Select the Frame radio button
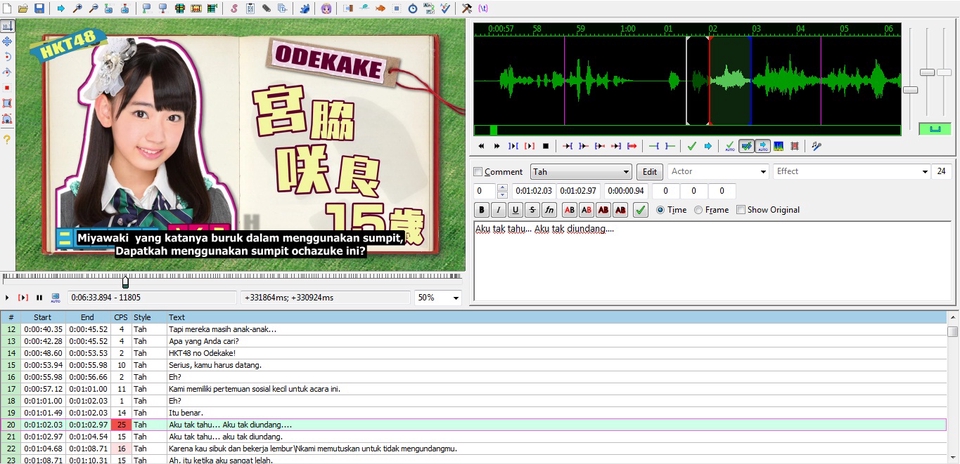The height and width of the screenshot is (464, 960). tap(699, 210)
